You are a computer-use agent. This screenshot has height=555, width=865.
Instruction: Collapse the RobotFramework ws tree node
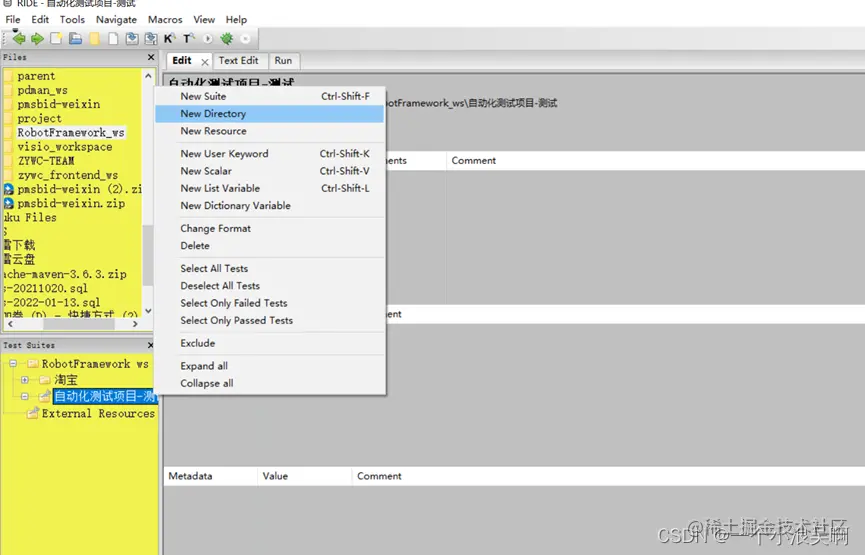(x=13, y=364)
